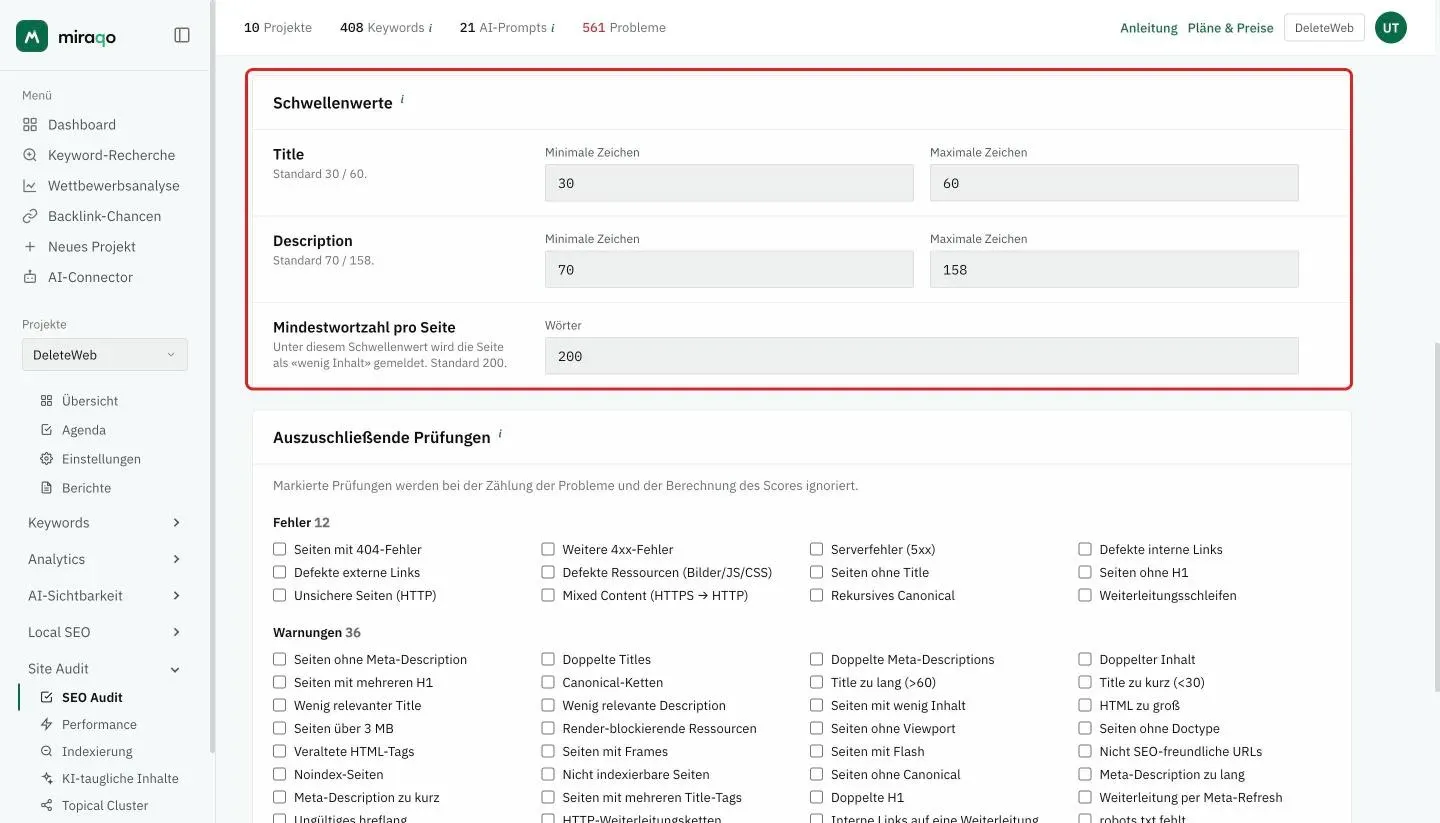1440x823 pixels.
Task: Click the Keyword-Recherche magnifier icon
Action: pos(30,155)
